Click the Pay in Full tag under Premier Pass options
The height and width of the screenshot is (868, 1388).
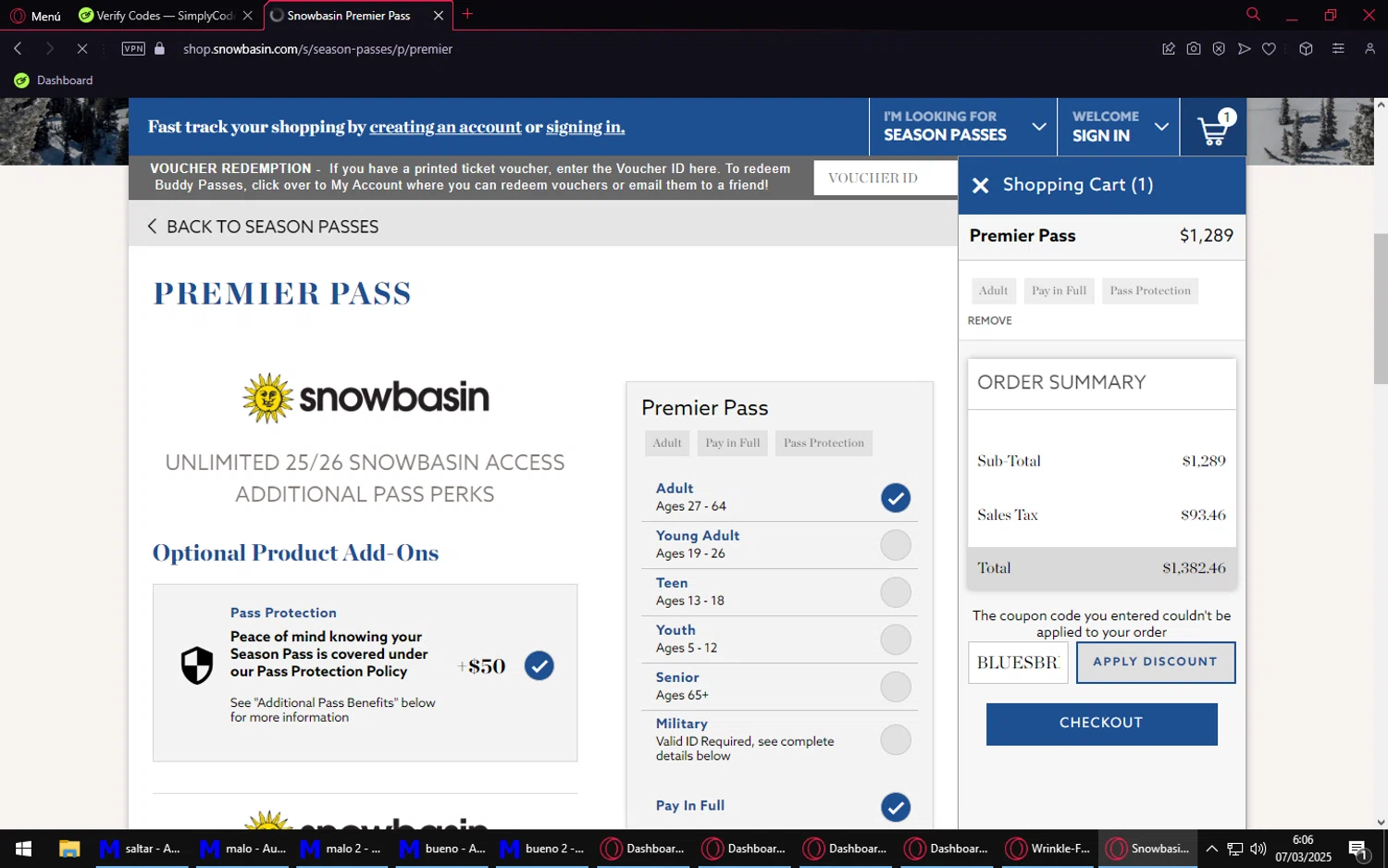[732, 443]
